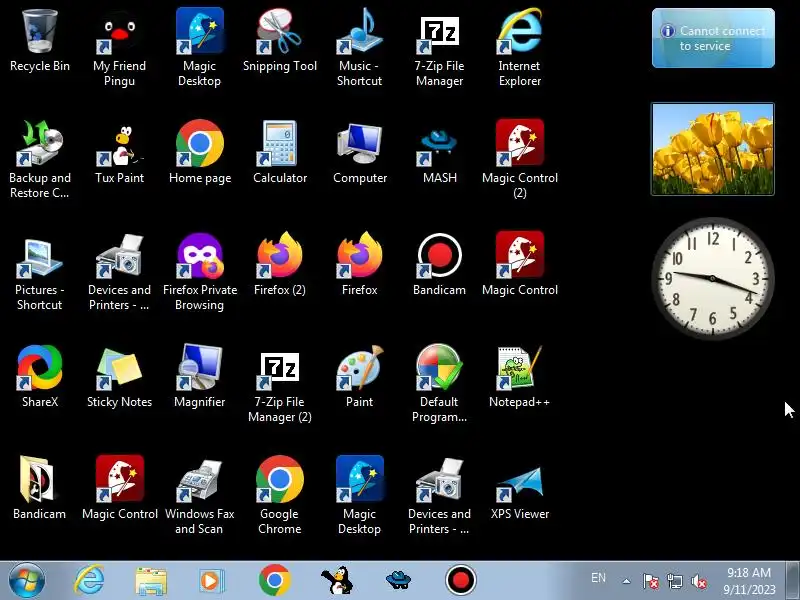Open Internet Explorer from the taskbar

click(x=89, y=581)
